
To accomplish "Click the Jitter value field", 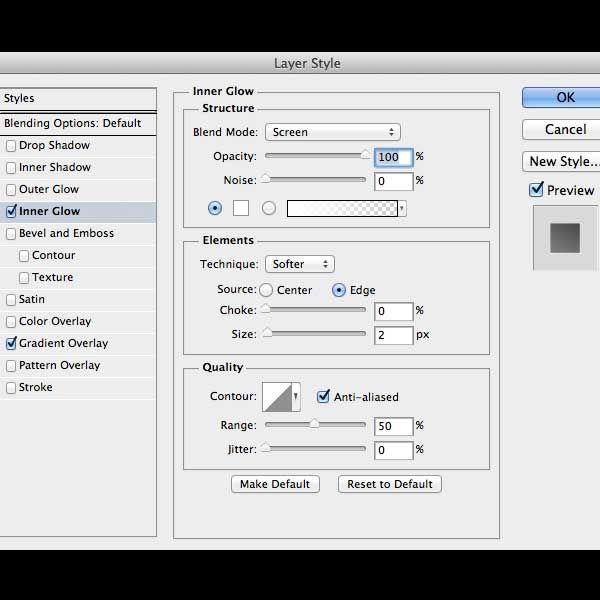I will tap(394, 450).
